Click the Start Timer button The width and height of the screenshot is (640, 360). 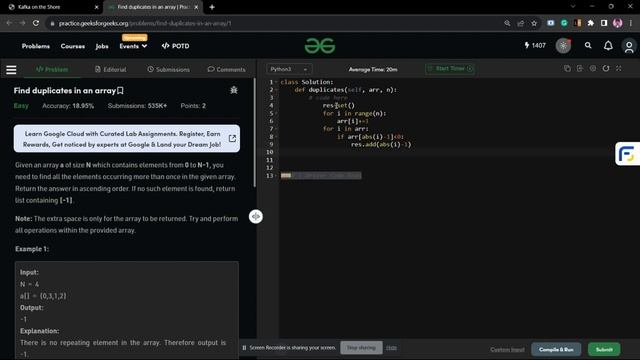pos(449,69)
